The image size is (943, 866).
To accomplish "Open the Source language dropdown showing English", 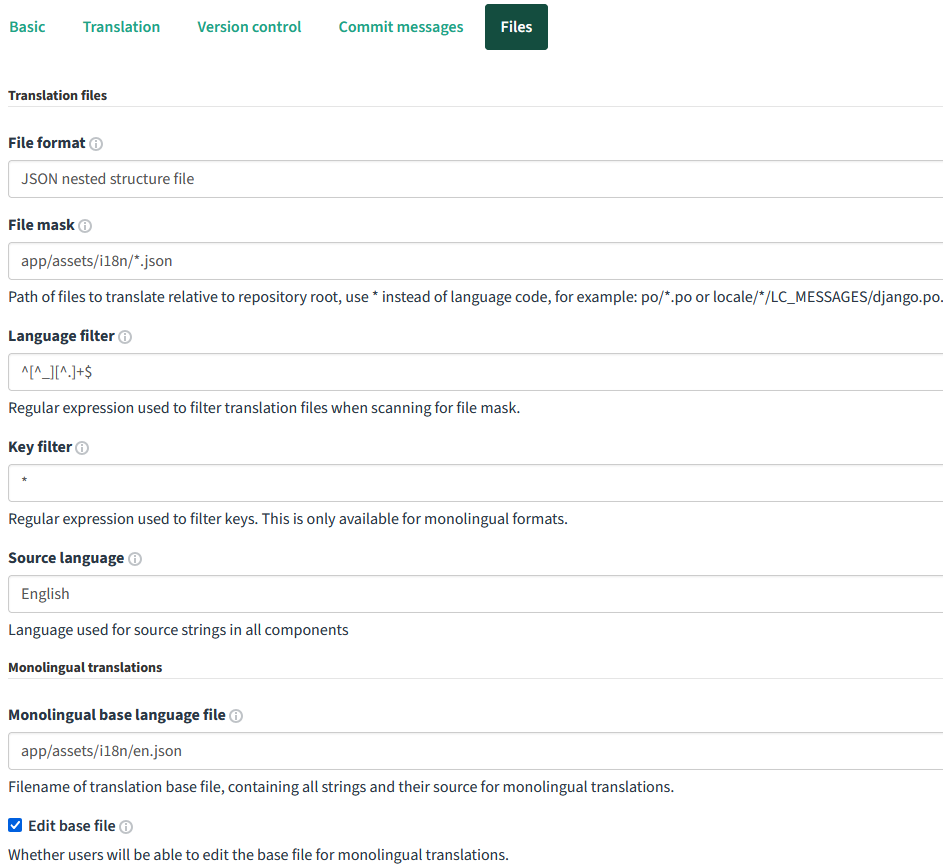I will pos(475,594).
